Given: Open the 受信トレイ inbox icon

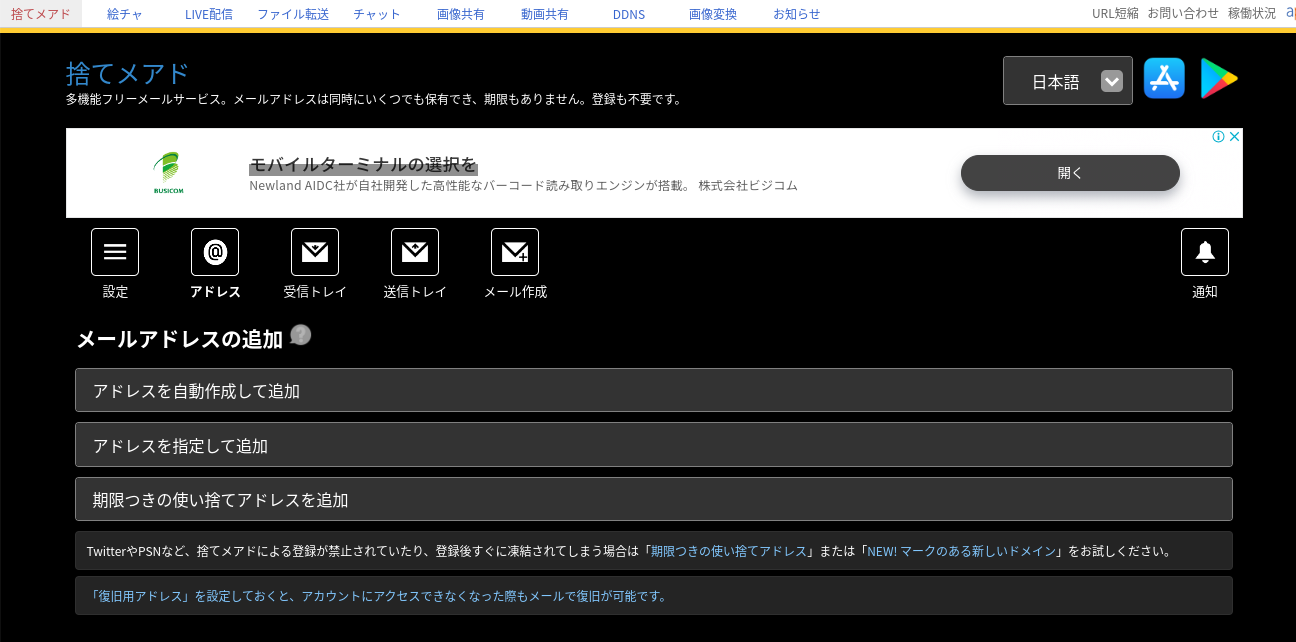Looking at the screenshot, I should pos(315,252).
